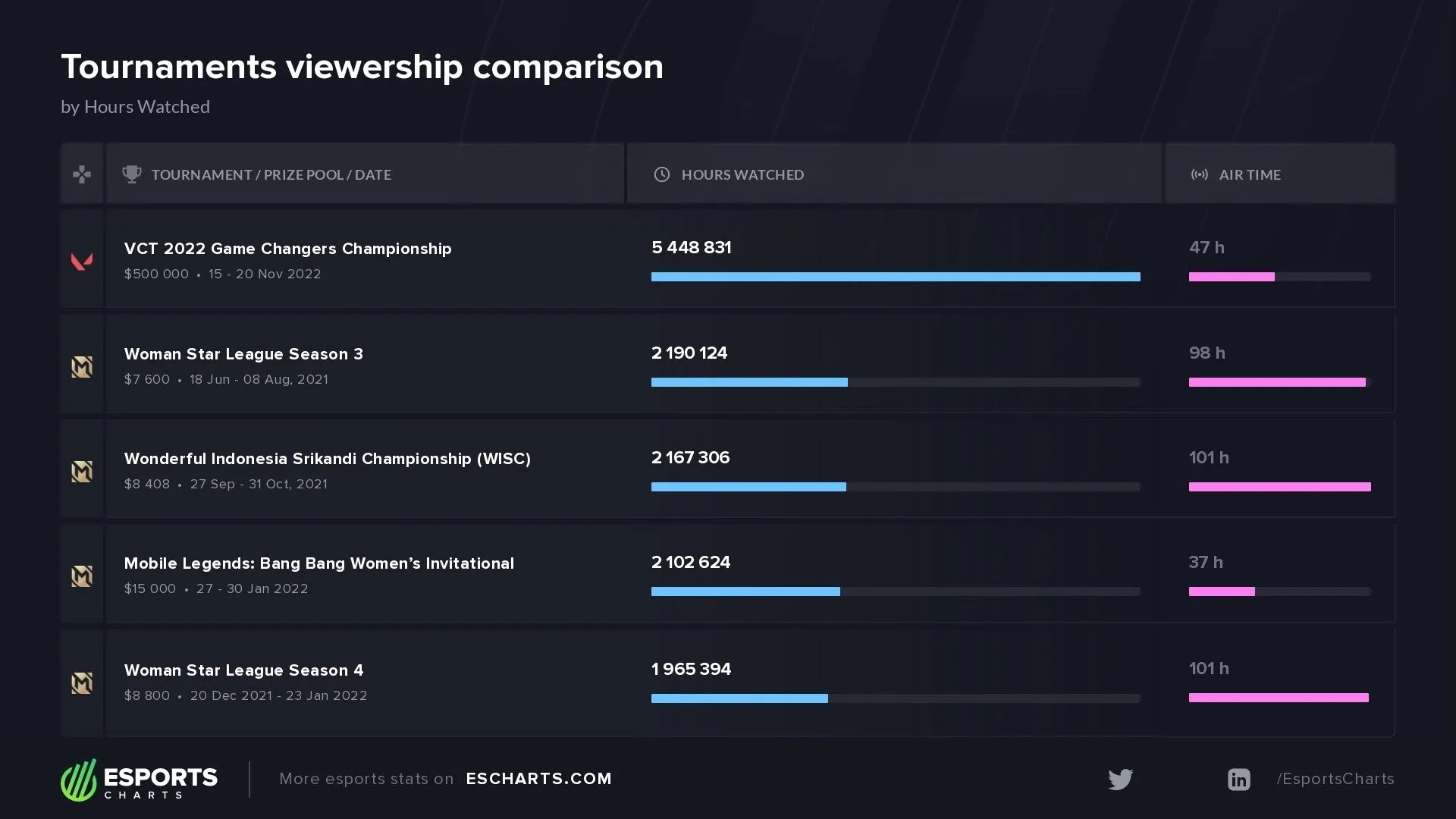Click the clock icon beside Hours Watched
Viewport: 1456px width, 819px height.
pos(662,174)
